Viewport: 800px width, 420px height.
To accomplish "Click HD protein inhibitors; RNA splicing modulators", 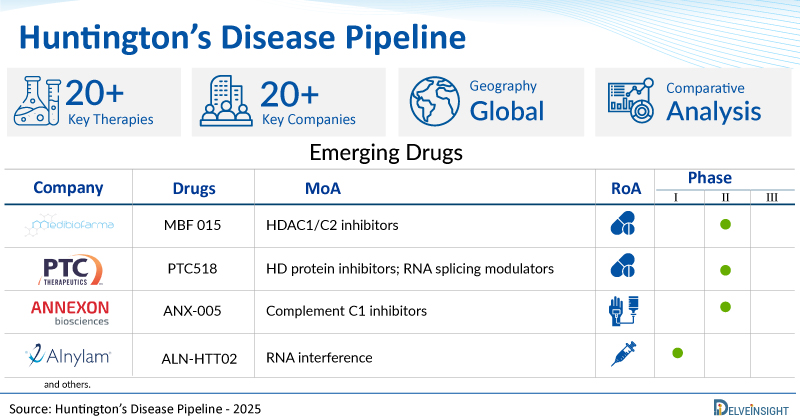I will click(x=410, y=269).
